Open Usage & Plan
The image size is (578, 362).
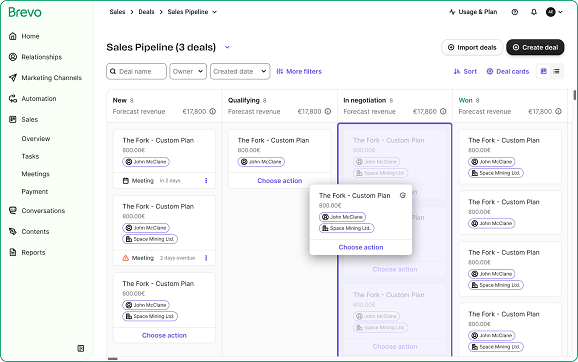(x=473, y=12)
